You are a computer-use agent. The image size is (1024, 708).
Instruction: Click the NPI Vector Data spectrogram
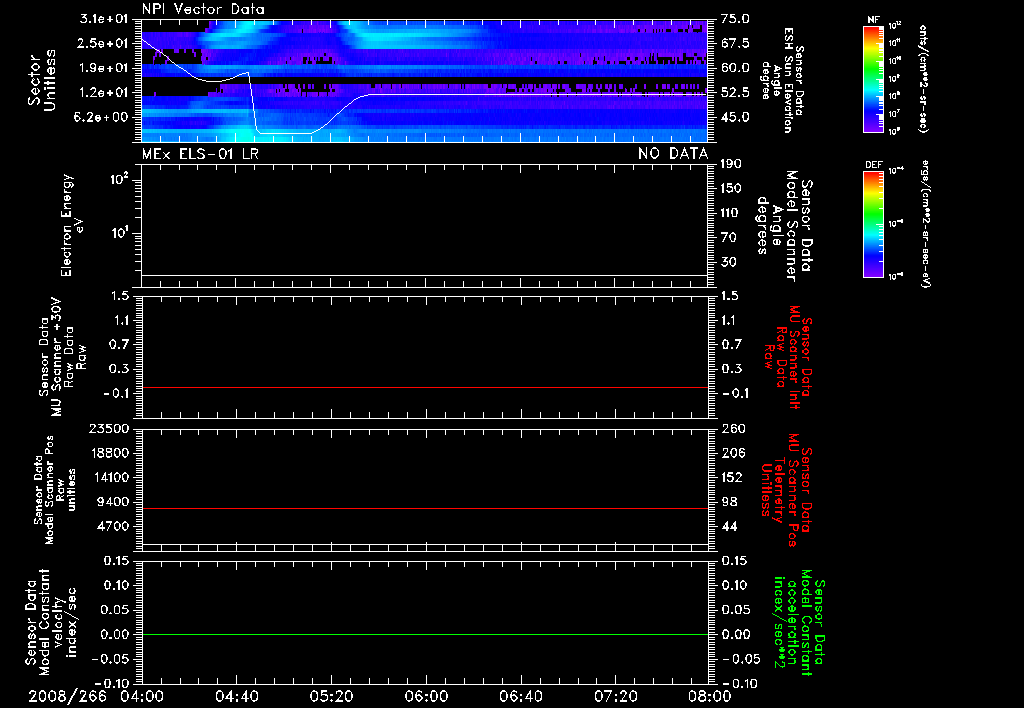424,80
